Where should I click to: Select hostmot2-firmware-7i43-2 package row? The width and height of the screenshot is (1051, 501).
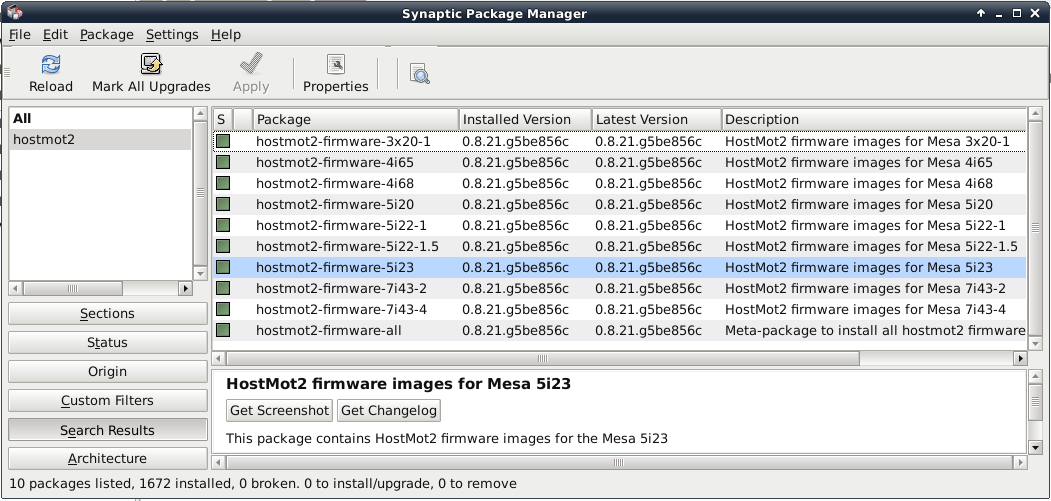tap(619, 288)
